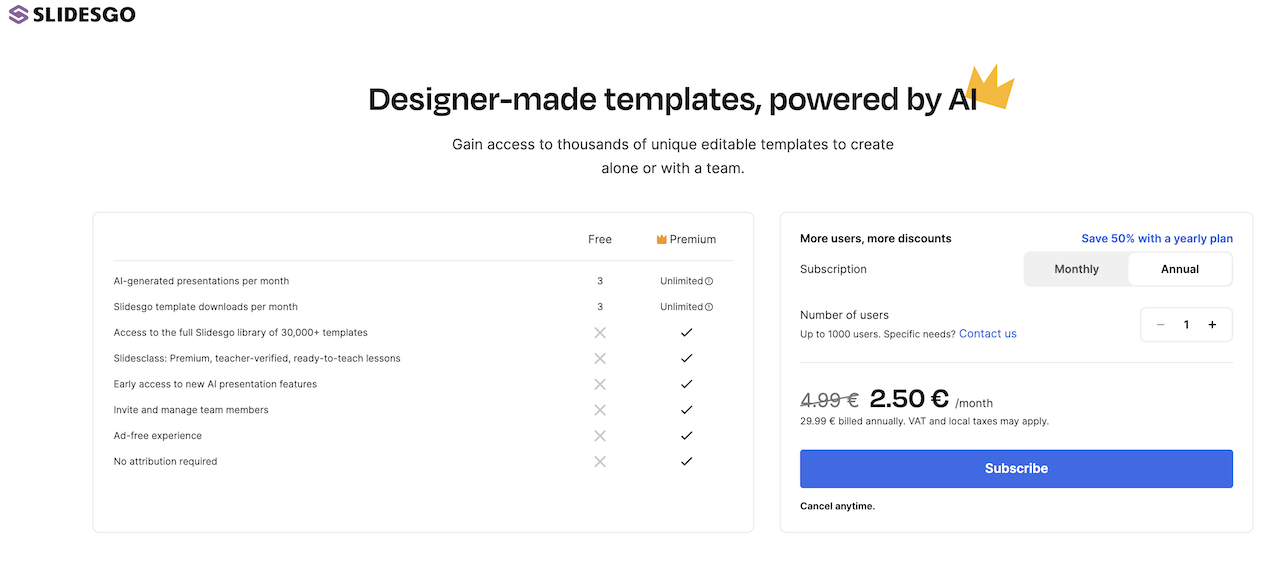This screenshot has width=1280, height=580.
Task: Click Free value 3 for template downloads
Action: (600, 307)
